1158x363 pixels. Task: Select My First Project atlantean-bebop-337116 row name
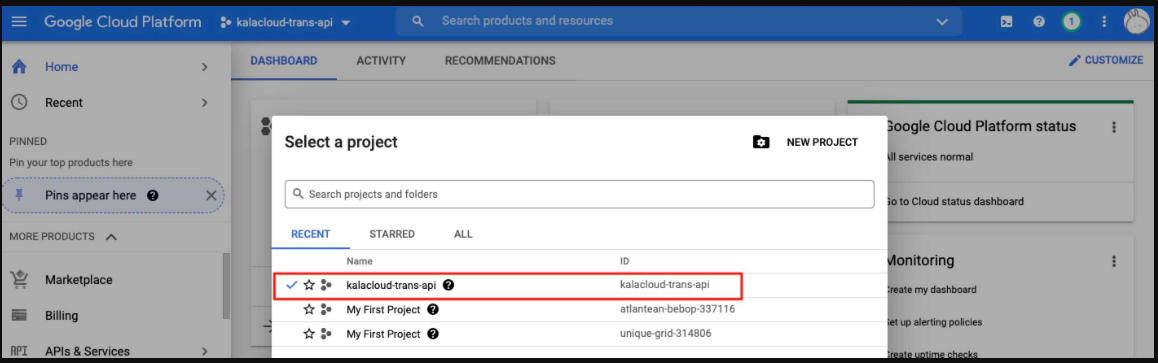383,310
